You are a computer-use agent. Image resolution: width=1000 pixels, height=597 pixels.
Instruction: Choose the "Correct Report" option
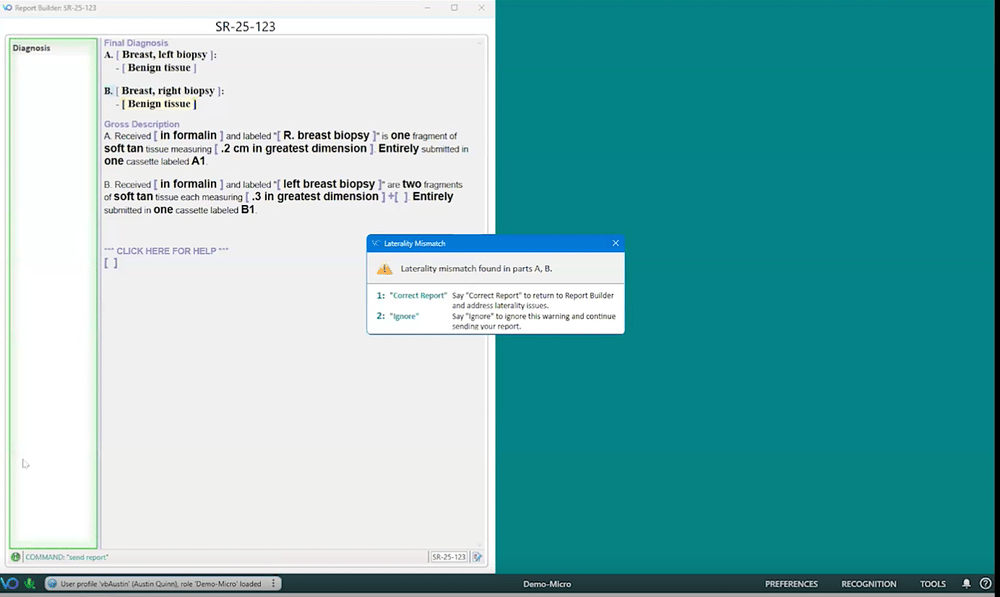coord(418,296)
